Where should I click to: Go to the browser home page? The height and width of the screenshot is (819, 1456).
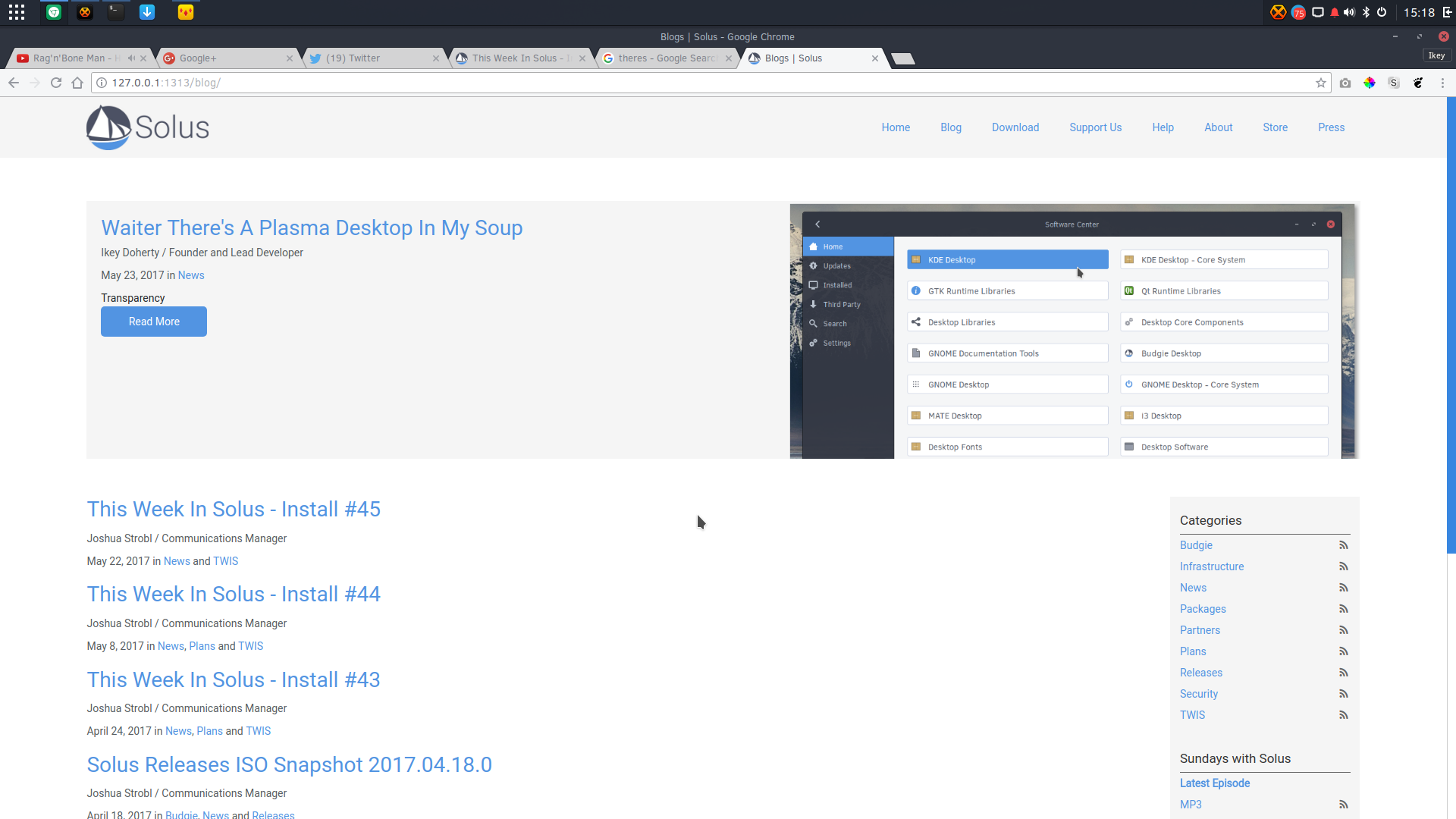(x=77, y=83)
